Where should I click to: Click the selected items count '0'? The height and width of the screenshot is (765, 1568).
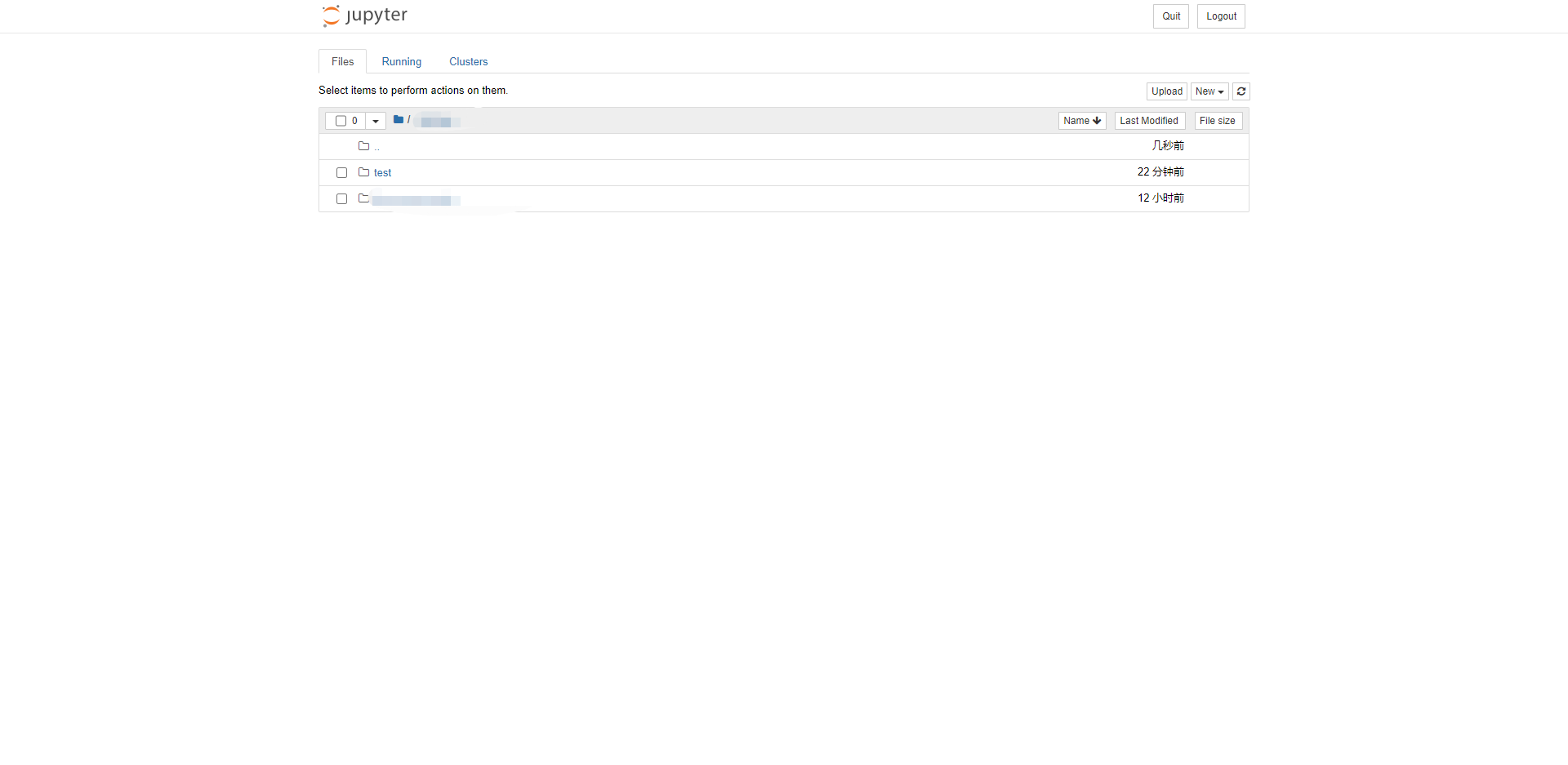[x=354, y=121]
